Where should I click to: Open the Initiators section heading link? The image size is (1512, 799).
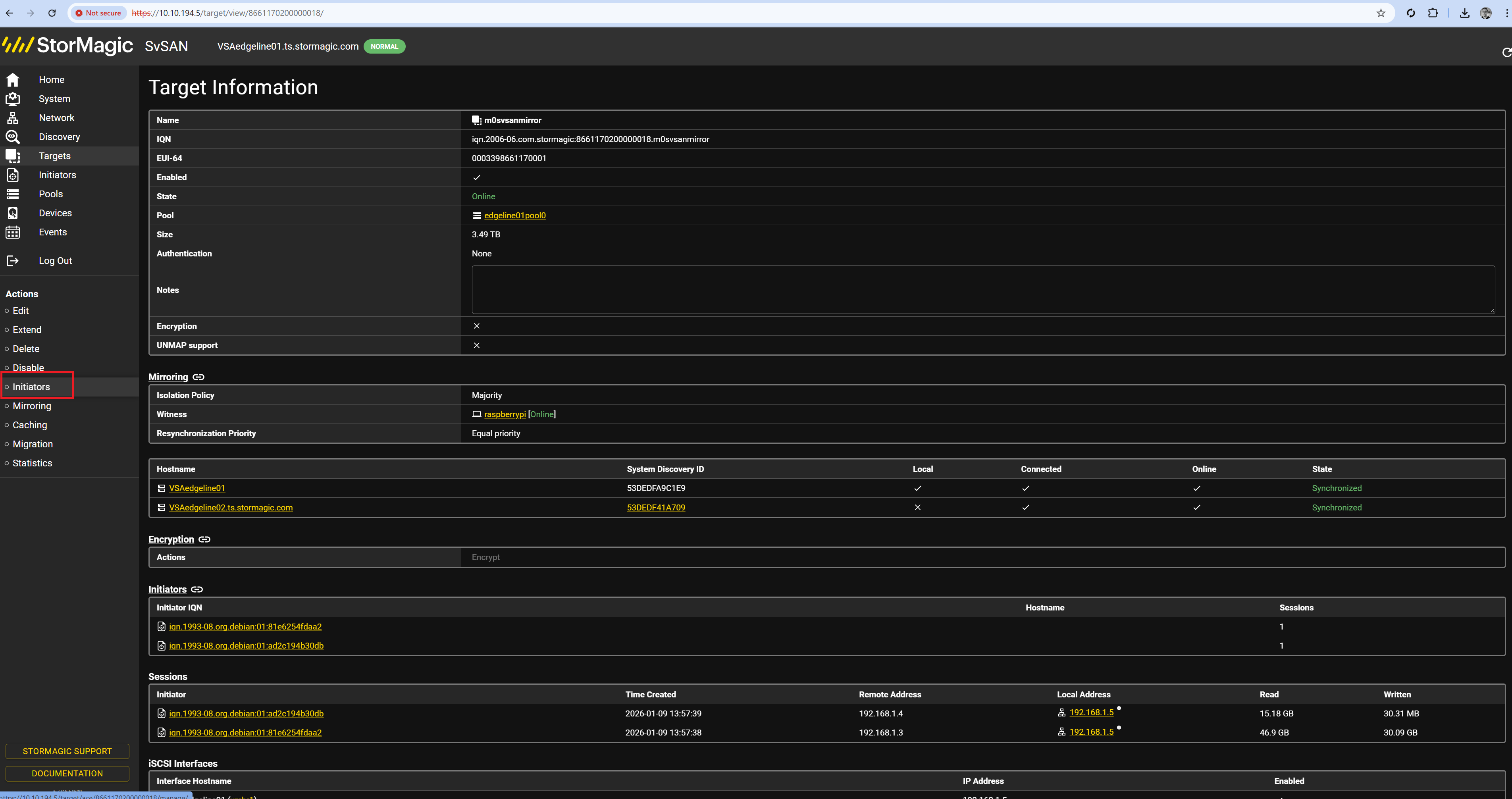(x=167, y=589)
